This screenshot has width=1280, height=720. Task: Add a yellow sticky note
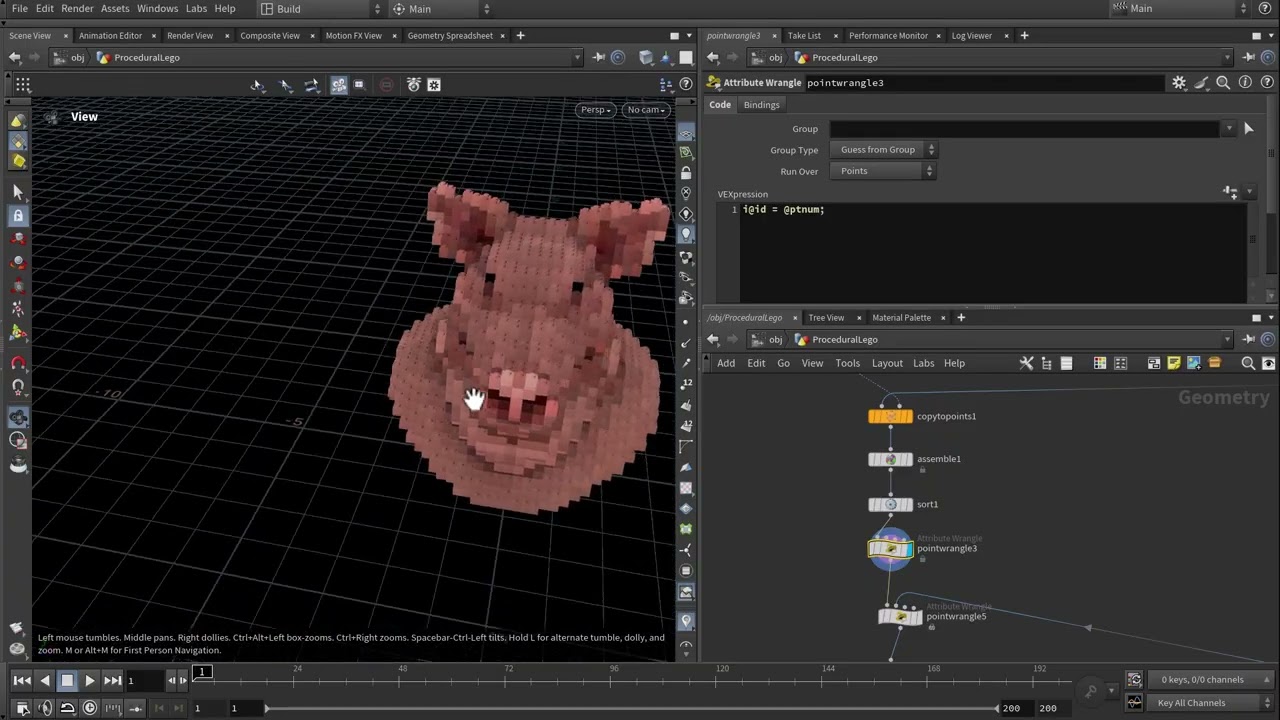pos(1174,363)
